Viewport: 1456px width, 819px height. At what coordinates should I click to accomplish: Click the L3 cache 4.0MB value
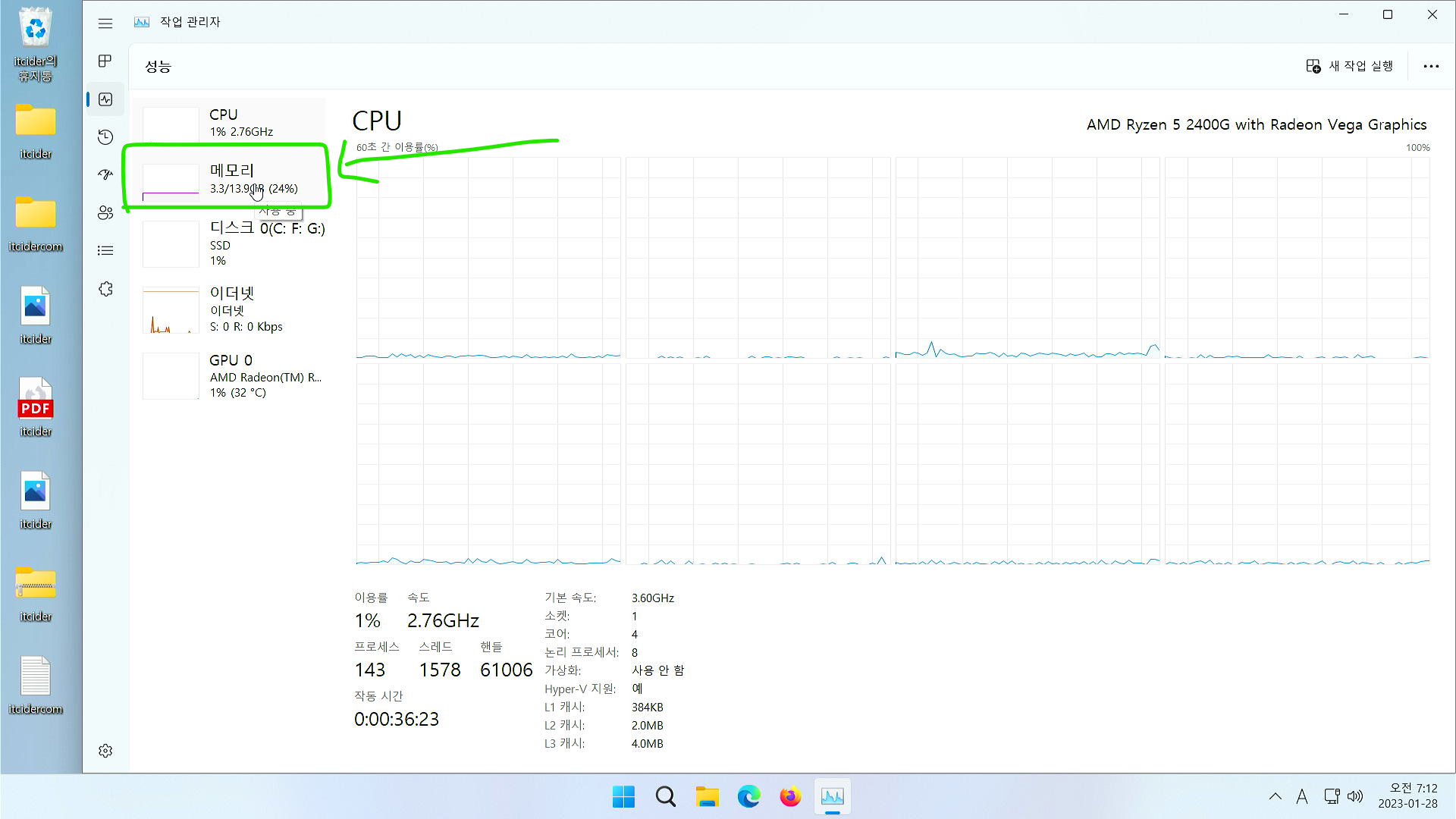[x=648, y=744]
